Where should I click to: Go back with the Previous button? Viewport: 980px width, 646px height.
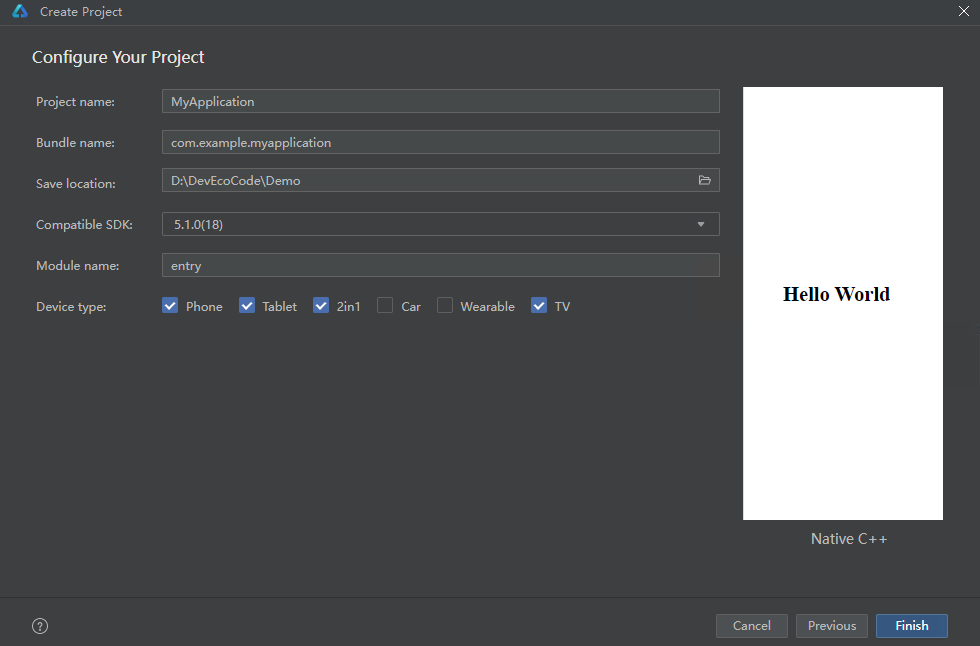point(831,626)
